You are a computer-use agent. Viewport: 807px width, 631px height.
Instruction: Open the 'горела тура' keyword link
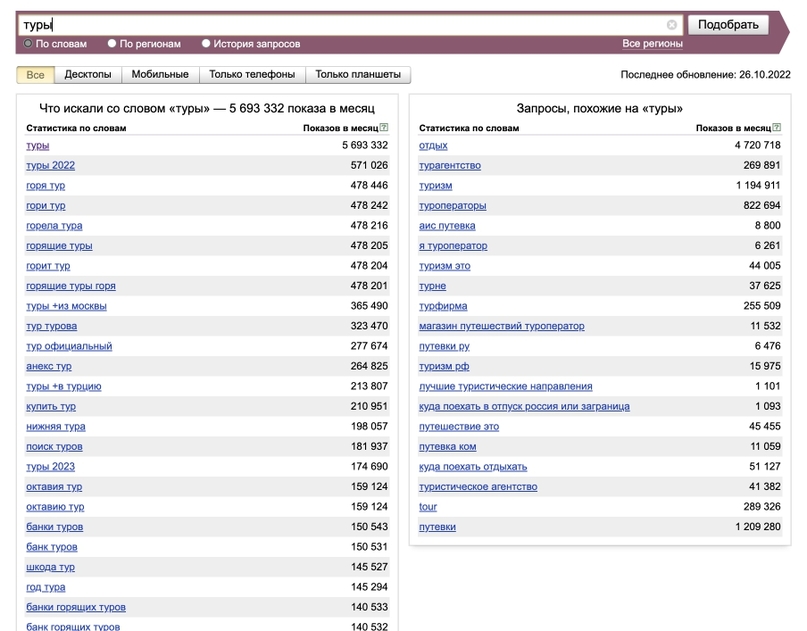pos(54,226)
